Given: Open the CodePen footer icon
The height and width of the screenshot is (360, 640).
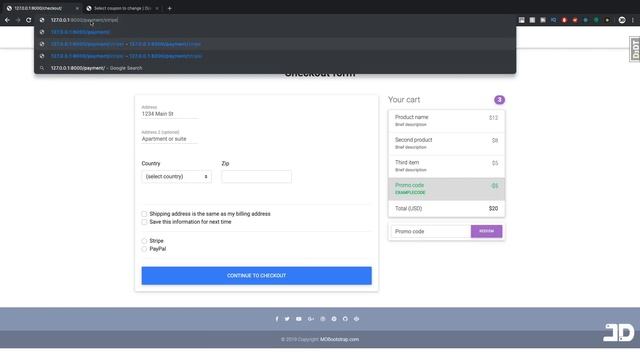Looking at the screenshot, I should 356,319.
